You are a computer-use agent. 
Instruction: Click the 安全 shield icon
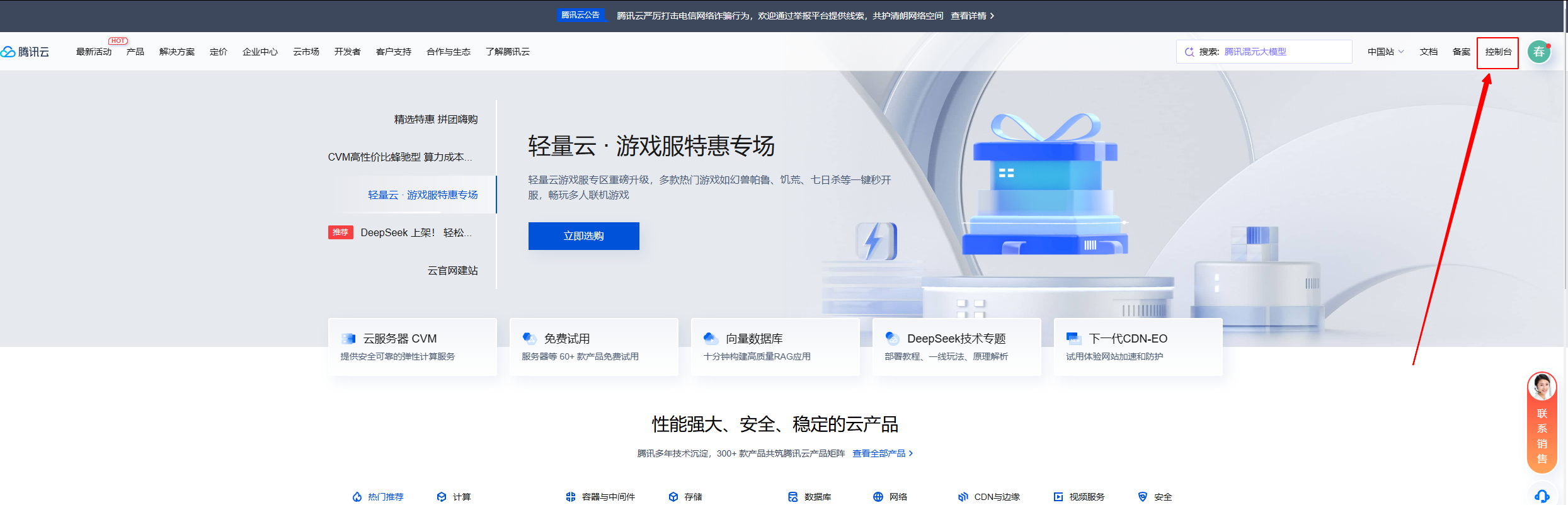(1143, 497)
